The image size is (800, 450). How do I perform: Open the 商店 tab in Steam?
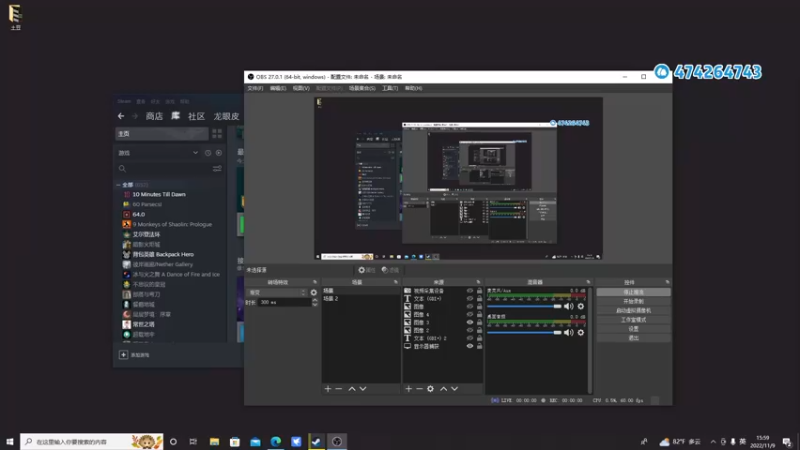pyautogui.click(x=154, y=116)
